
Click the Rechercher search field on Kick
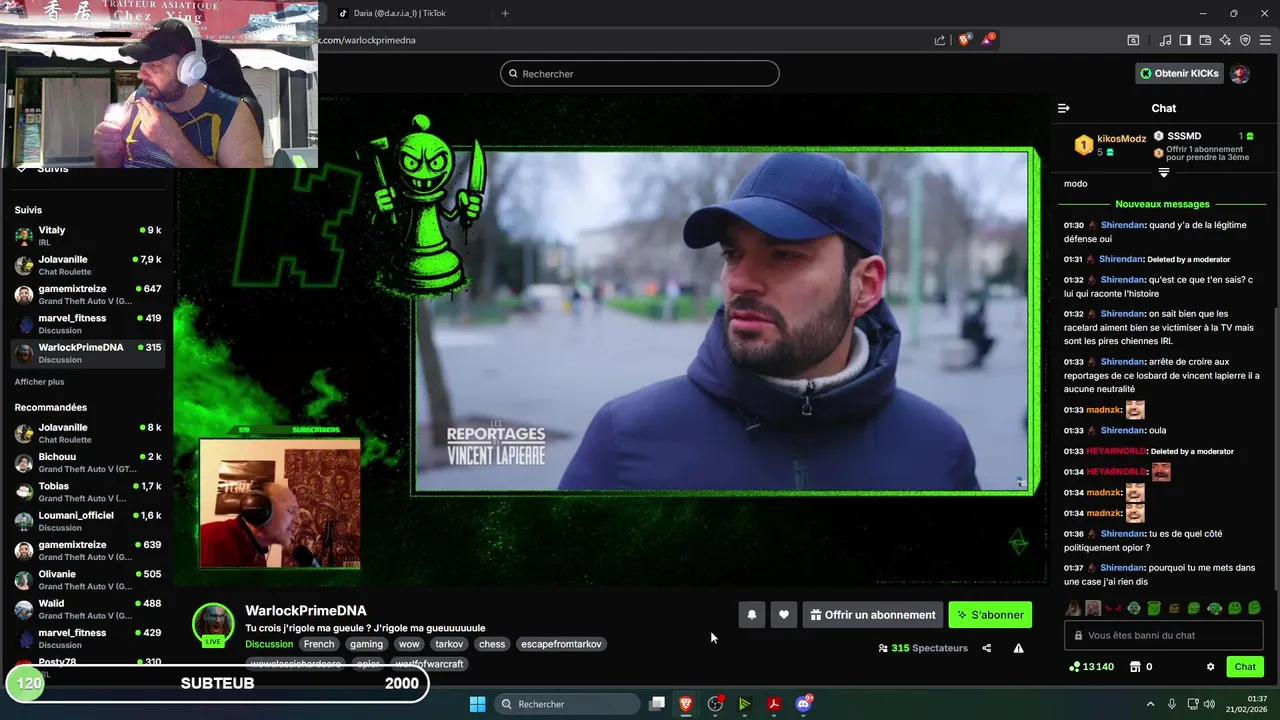[639, 73]
